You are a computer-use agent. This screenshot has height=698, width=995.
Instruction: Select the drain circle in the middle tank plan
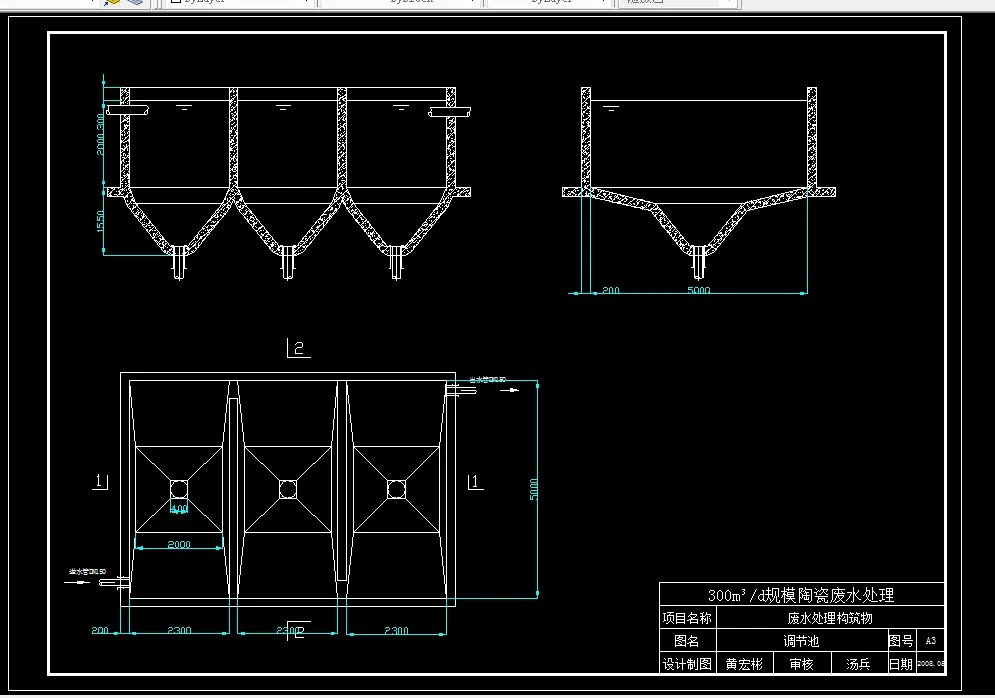click(x=287, y=489)
